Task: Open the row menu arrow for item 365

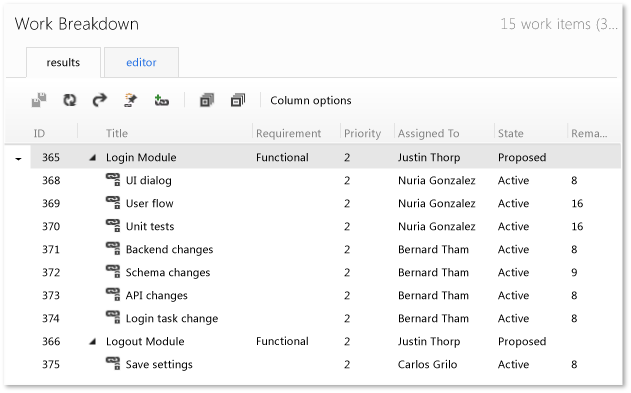Action: click(18, 159)
